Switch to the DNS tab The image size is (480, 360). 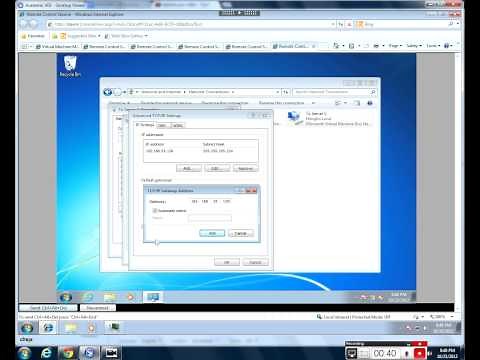(x=163, y=125)
